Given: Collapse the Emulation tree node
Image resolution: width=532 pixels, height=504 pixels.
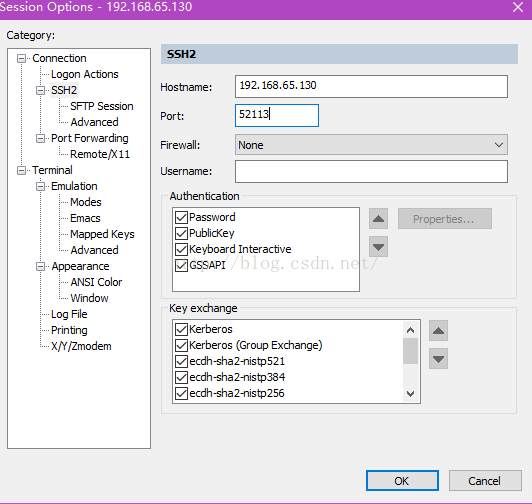Looking at the screenshot, I should [40, 186].
